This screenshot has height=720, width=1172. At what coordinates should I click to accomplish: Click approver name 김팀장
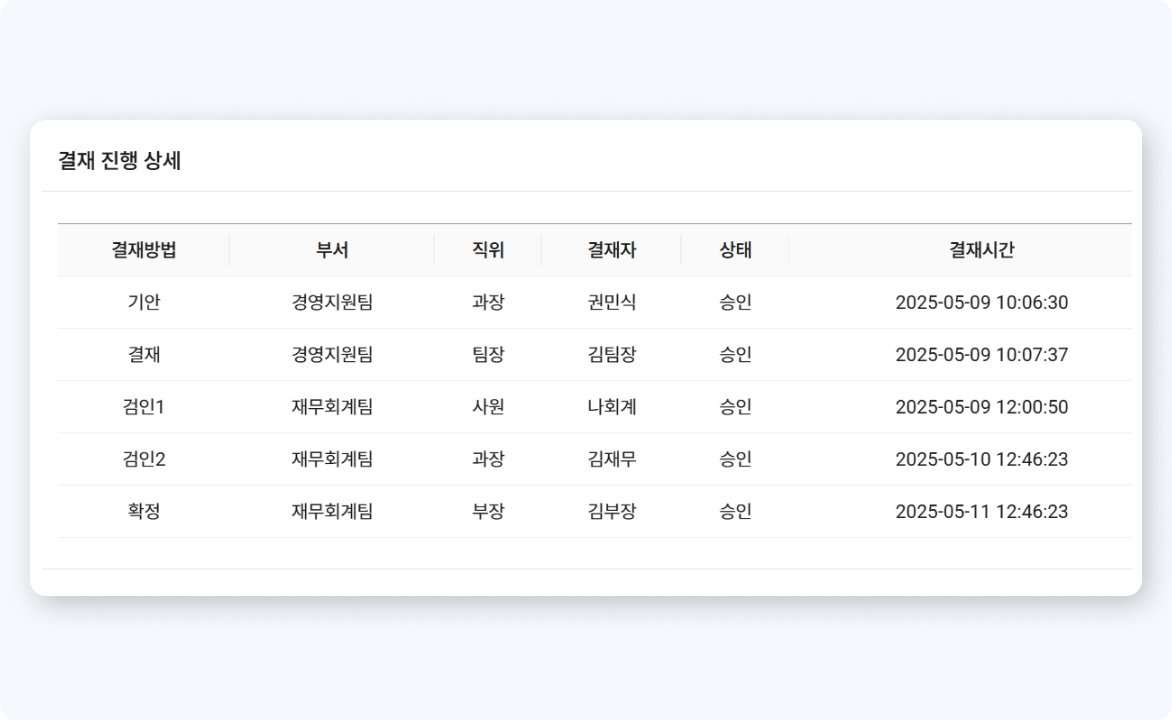611,354
